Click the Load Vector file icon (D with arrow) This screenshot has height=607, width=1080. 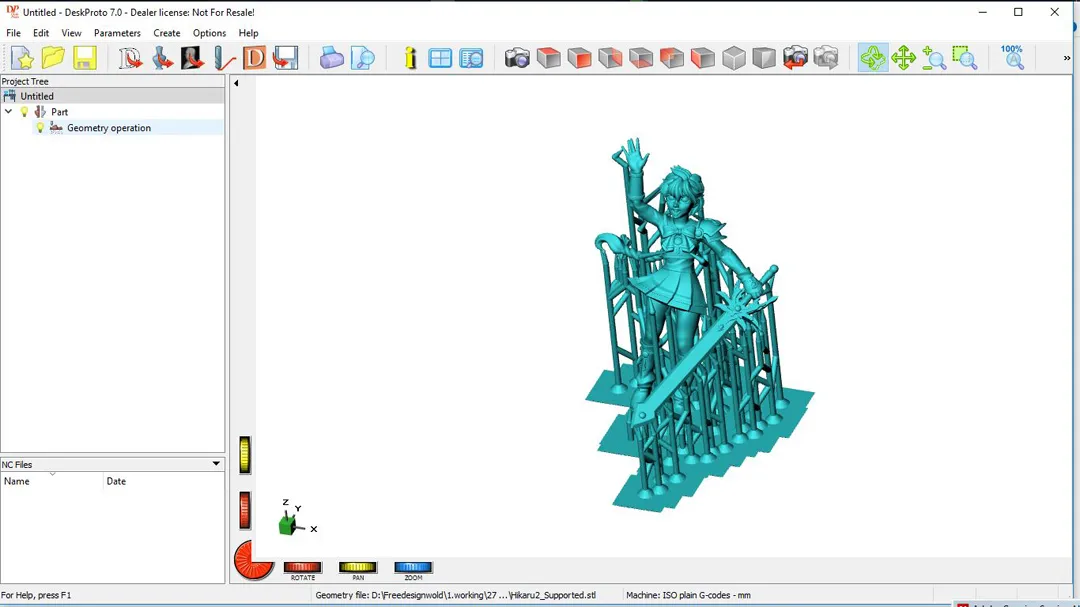click(x=129, y=58)
